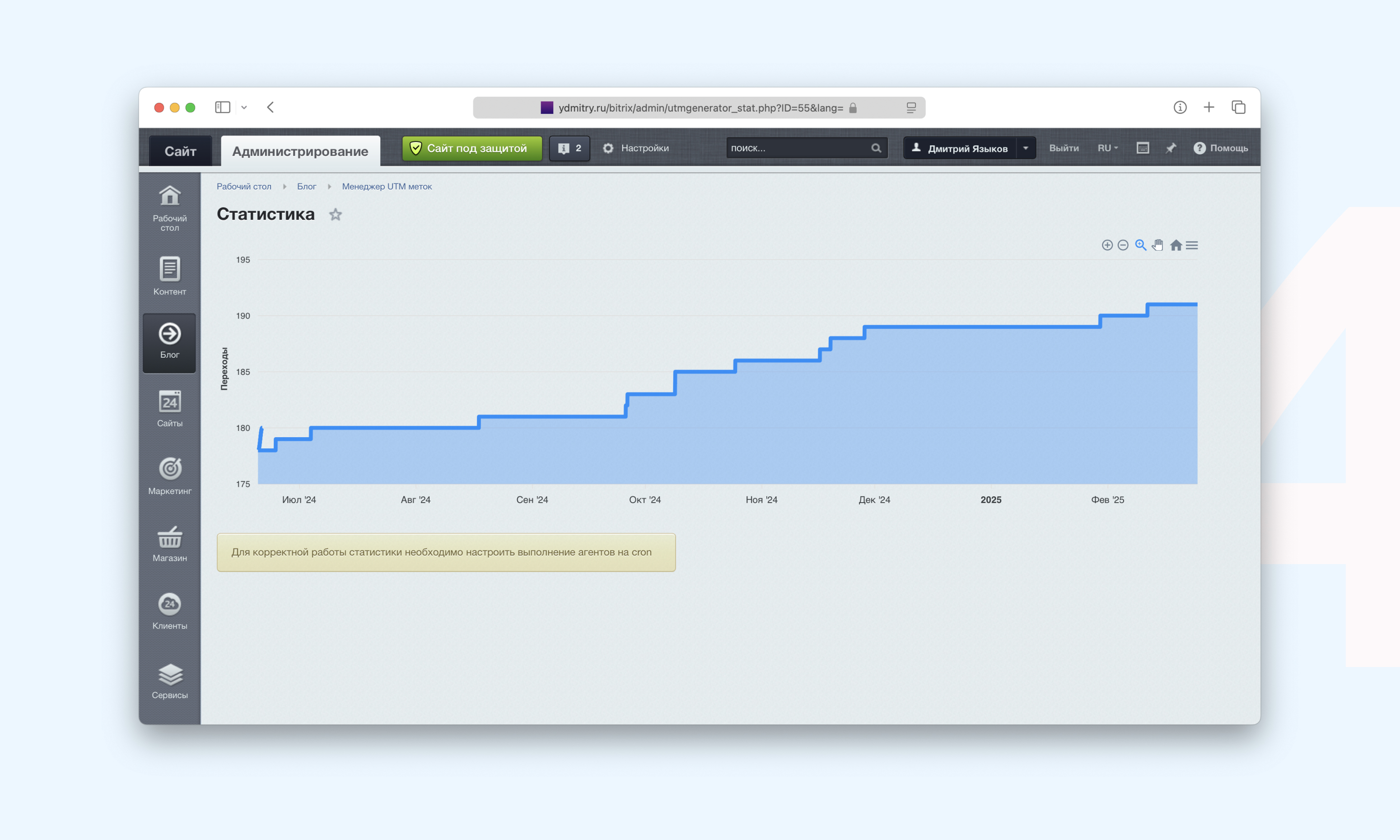1400x840 pixels.
Task: Select the Администрирование tab
Action: (x=300, y=151)
